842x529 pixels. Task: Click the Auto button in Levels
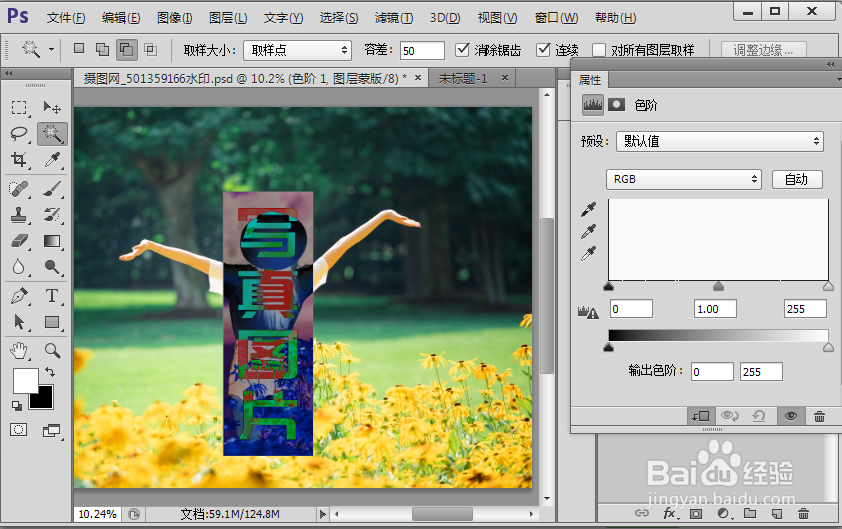[797, 179]
